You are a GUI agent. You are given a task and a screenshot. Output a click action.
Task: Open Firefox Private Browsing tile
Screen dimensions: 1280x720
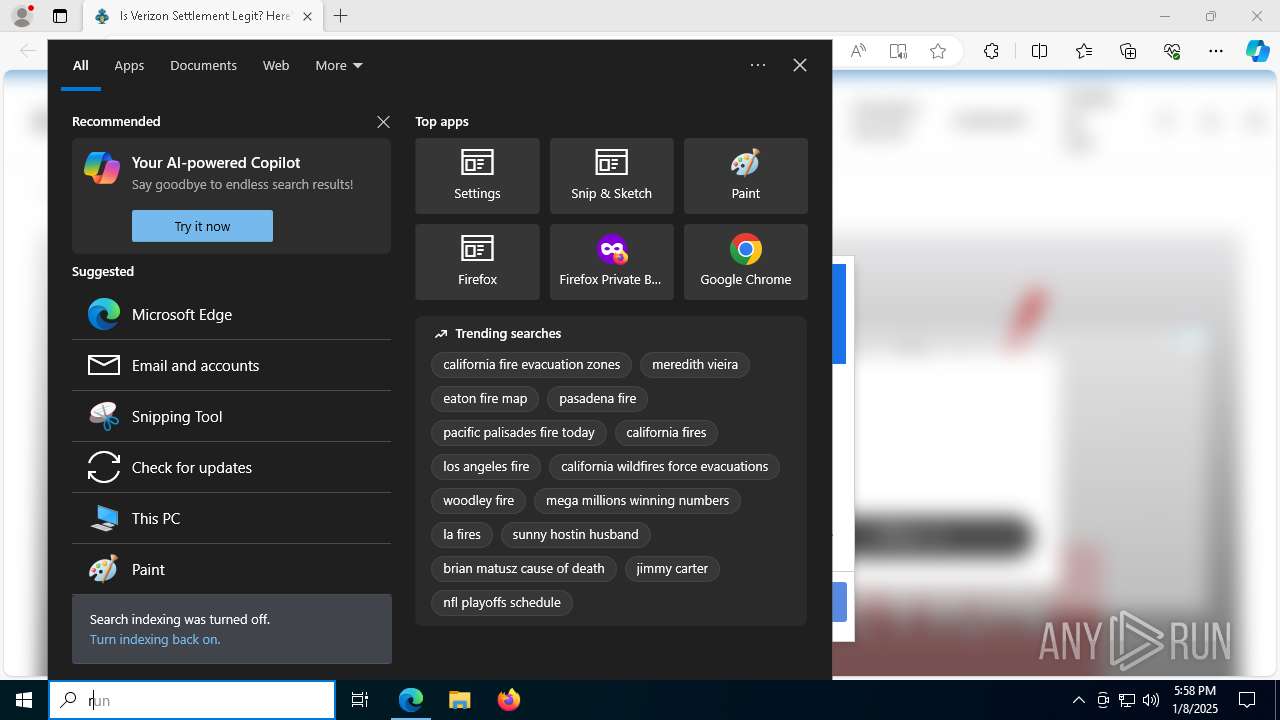611,262
